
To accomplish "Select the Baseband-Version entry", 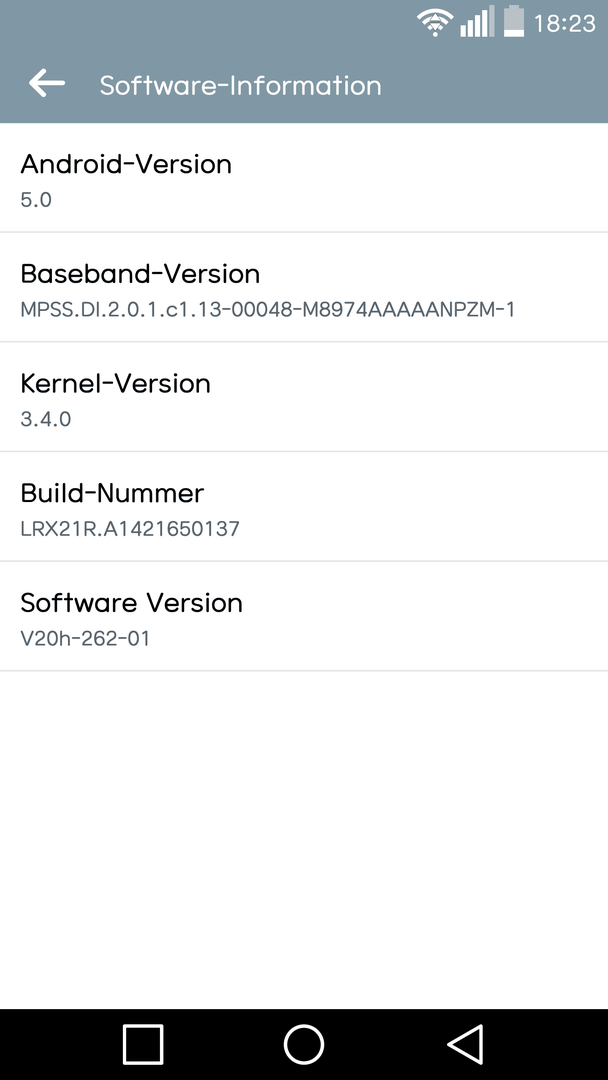I will coord(304,287).
